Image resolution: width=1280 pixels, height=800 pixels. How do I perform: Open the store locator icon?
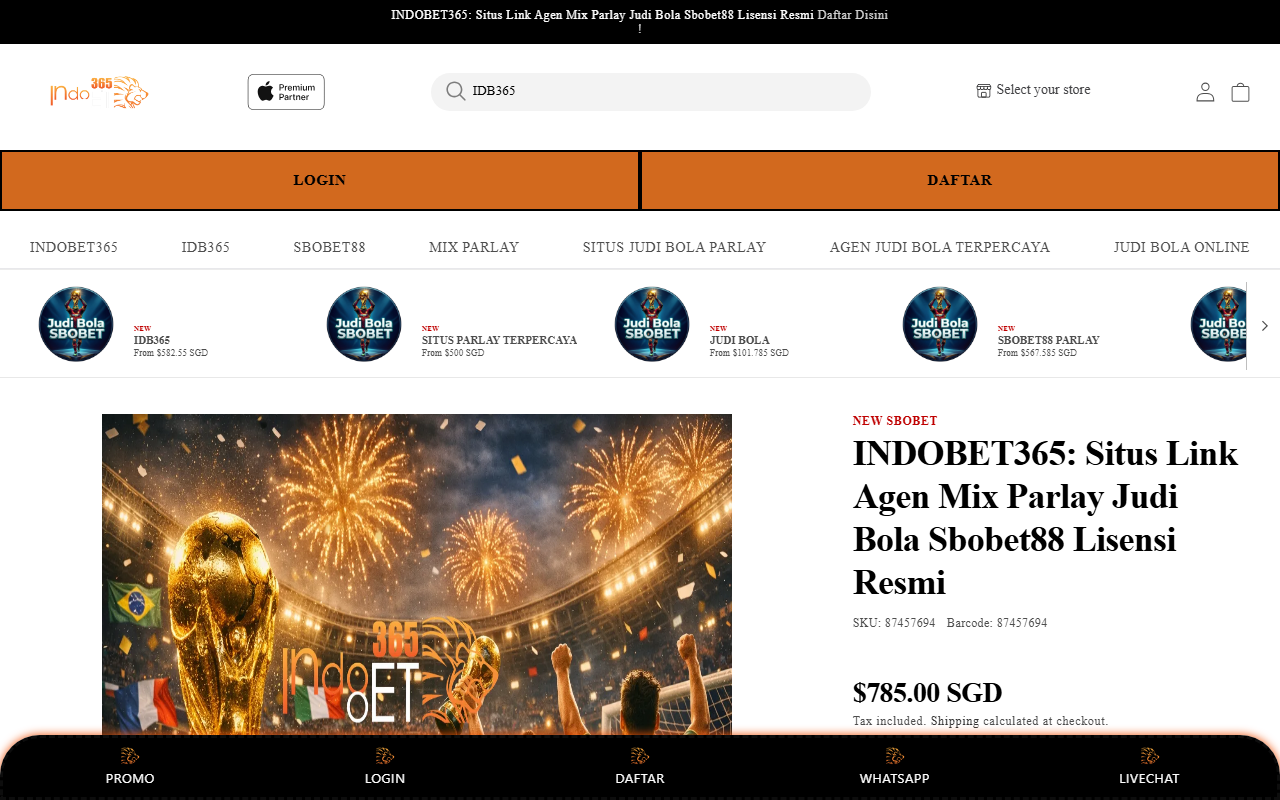pyautogui.click(x=983, y=90)
